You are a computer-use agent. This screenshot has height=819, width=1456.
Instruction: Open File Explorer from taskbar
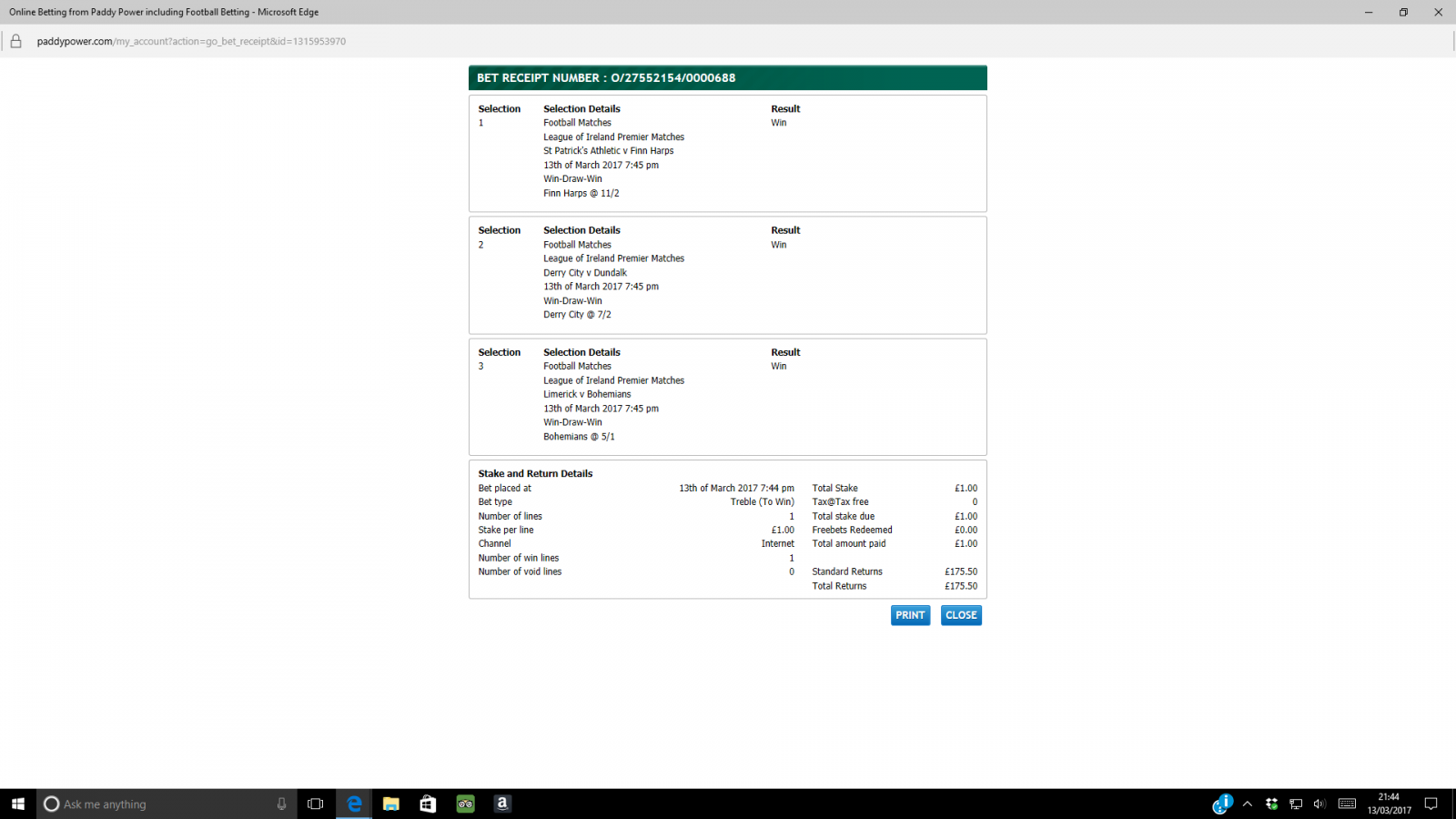coord(391,804)
